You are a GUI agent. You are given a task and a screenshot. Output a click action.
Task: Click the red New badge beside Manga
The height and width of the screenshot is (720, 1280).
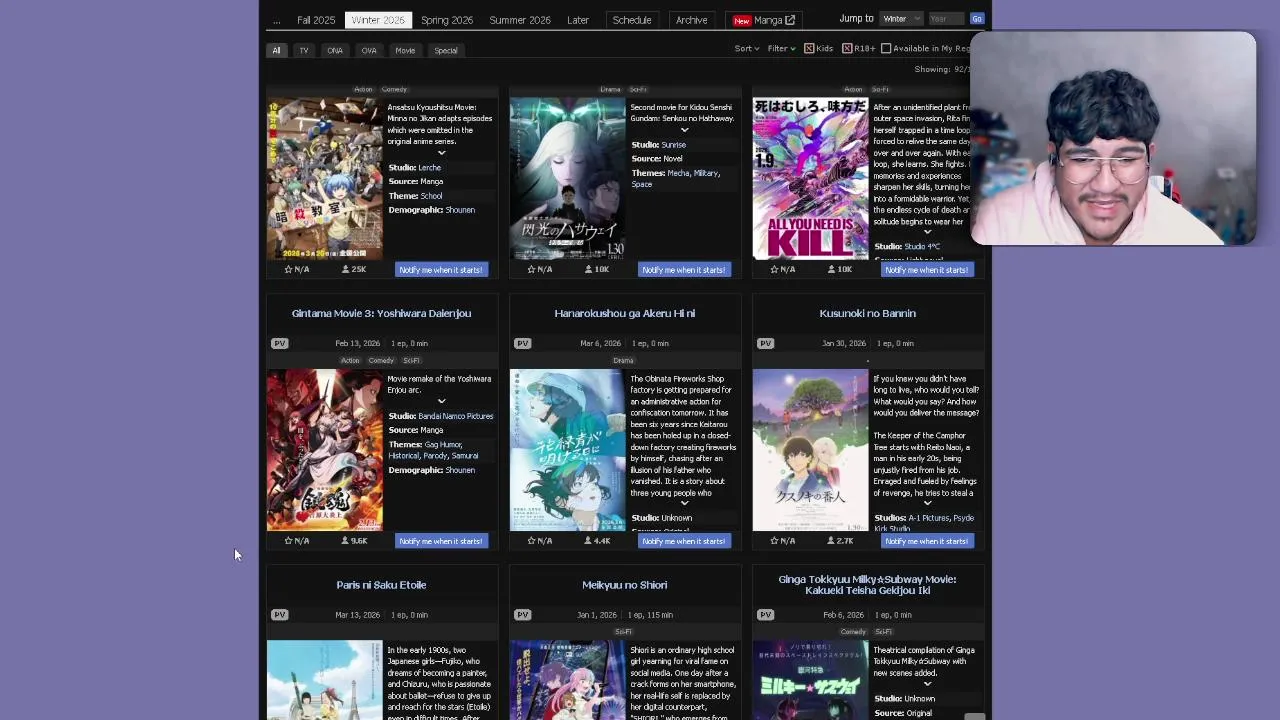point(741,20)
